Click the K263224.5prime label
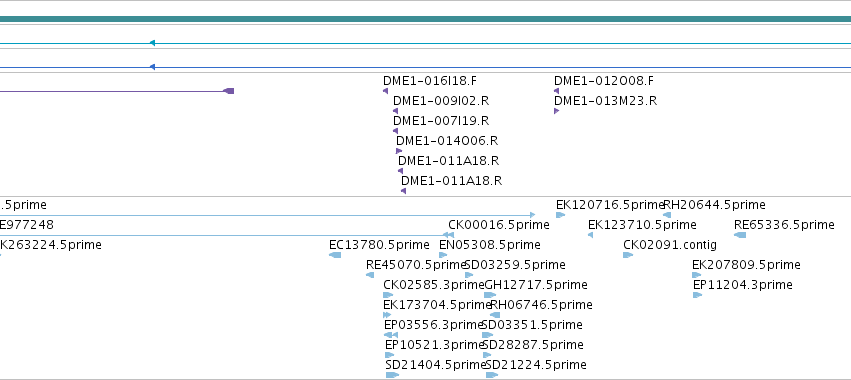Image resolution: width=851 pixels, height=380 pixels. pos(50,245)
